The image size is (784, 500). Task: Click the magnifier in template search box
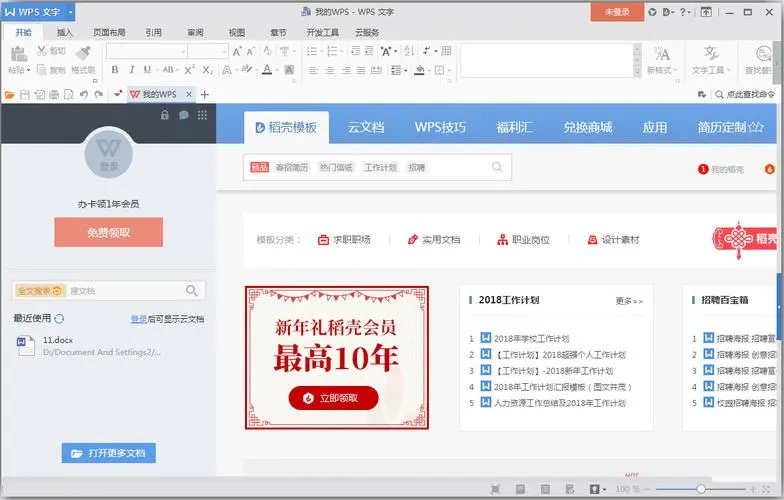click(497, 167)
